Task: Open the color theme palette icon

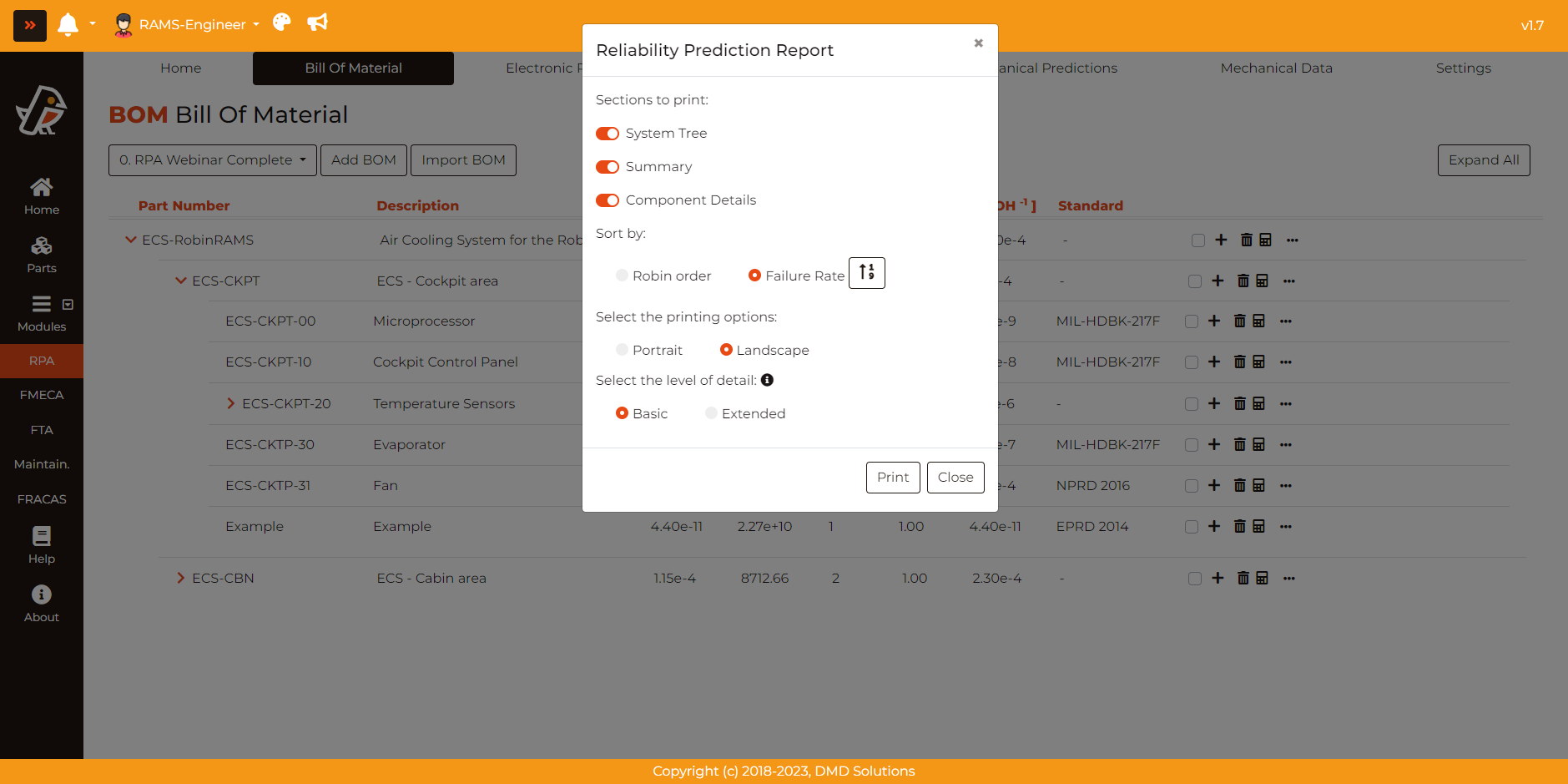Action: point(282,23)
